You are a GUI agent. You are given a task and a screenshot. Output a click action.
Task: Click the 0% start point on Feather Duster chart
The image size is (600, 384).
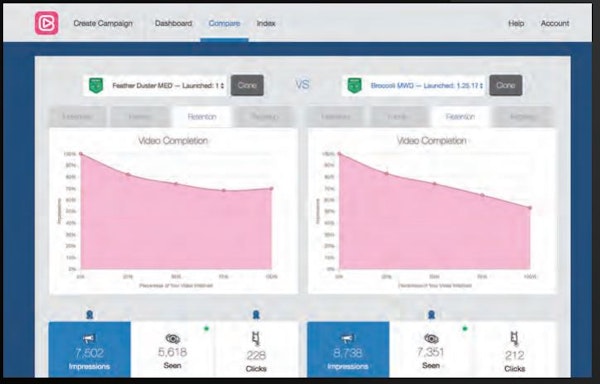pos(80,154)
